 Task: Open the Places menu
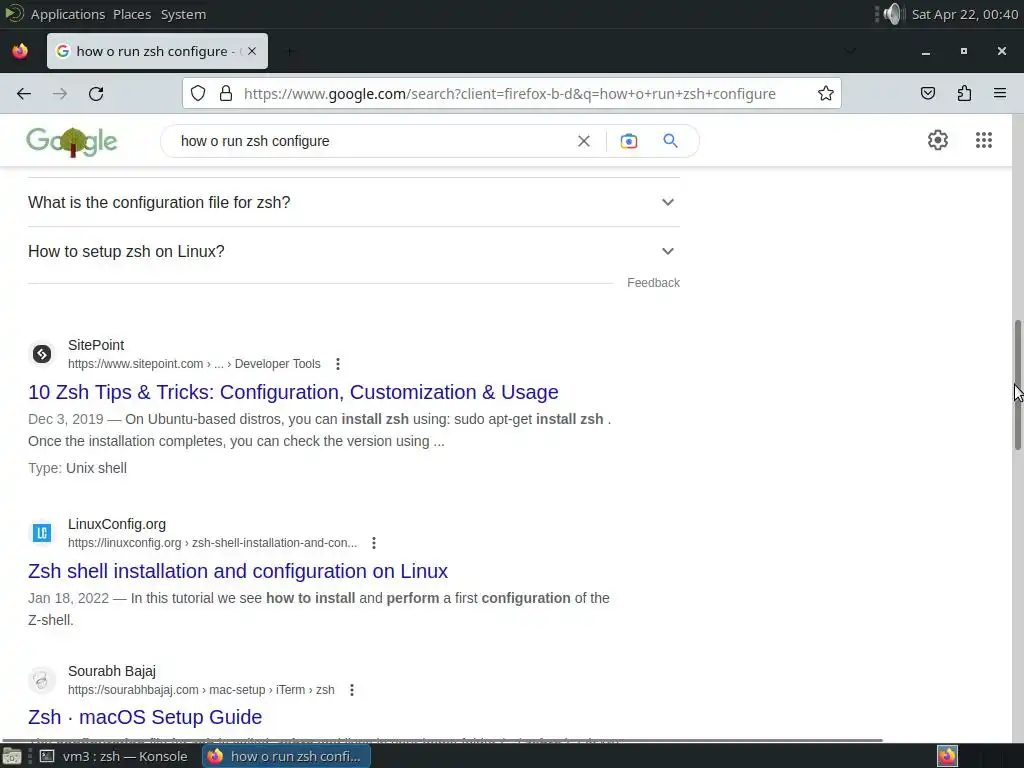click(x=132, y=14)
